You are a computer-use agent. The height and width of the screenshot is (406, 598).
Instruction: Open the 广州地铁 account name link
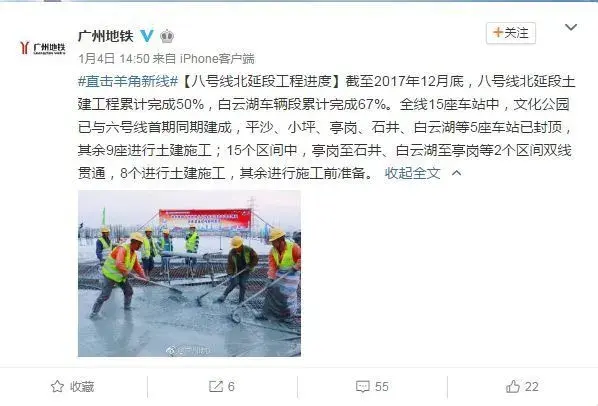tap(106, 36)
